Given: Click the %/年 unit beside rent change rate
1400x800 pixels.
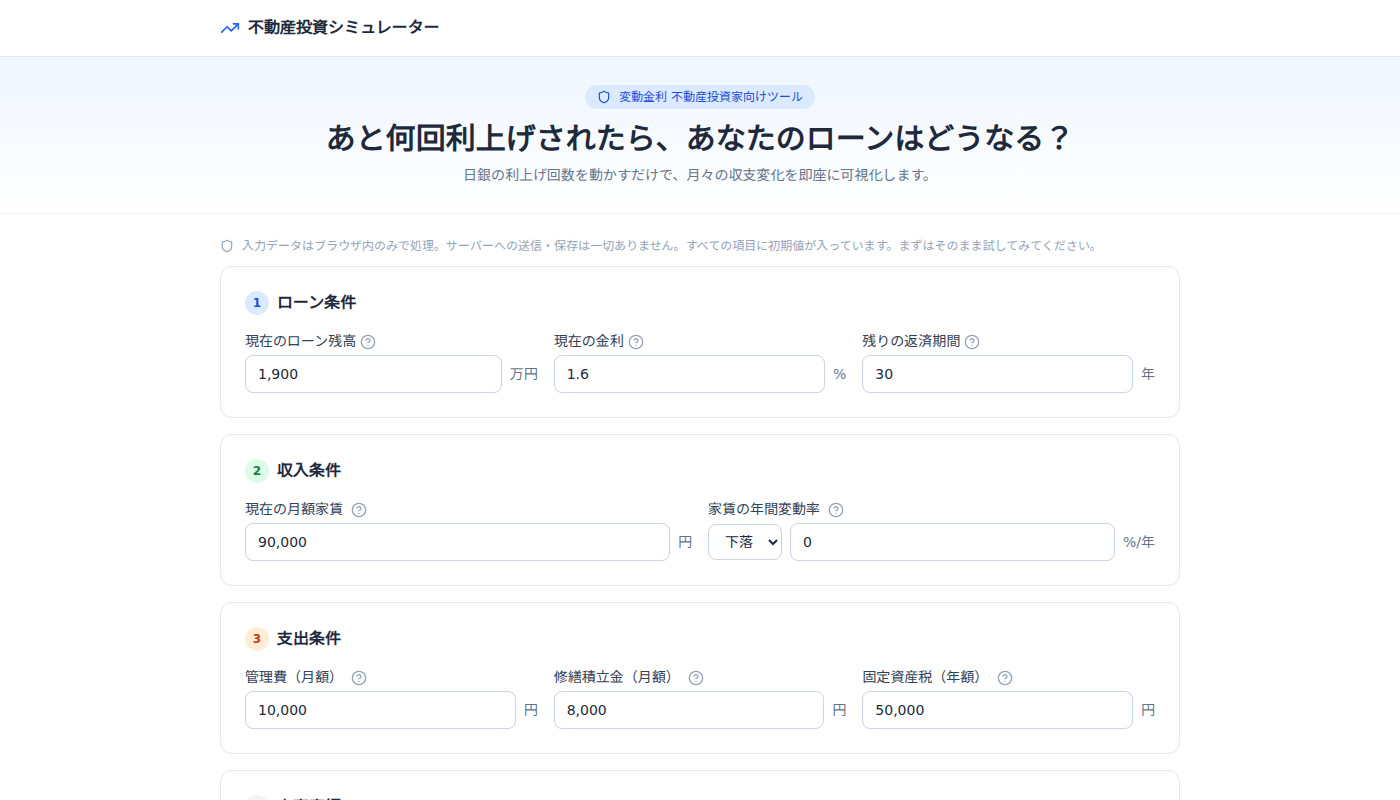Looking at the screenshot, I should click(x=1139, y=542).
